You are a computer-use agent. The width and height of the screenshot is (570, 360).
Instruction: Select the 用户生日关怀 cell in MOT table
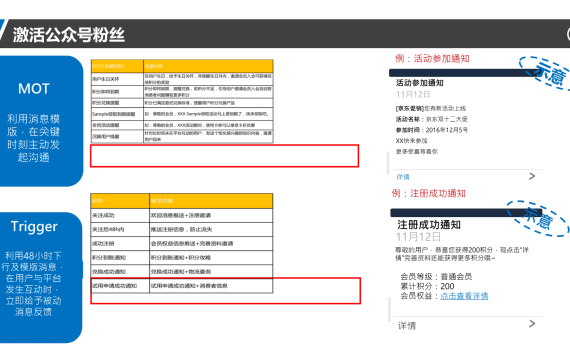click(117, 79)
